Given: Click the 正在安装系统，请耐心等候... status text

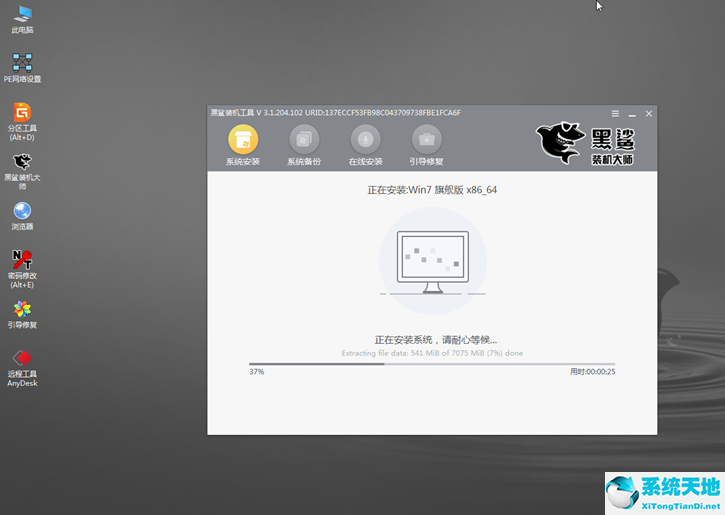Looking at the screenshot, I should click(436, 340).
